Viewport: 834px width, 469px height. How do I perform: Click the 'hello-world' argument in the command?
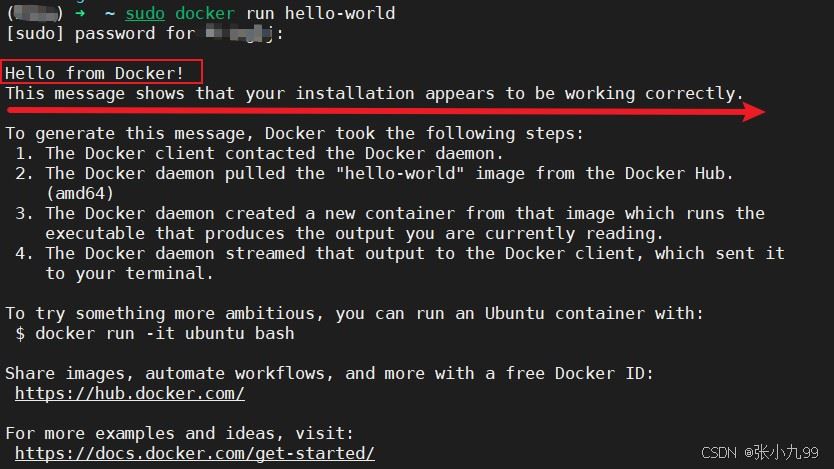[340, 13]
